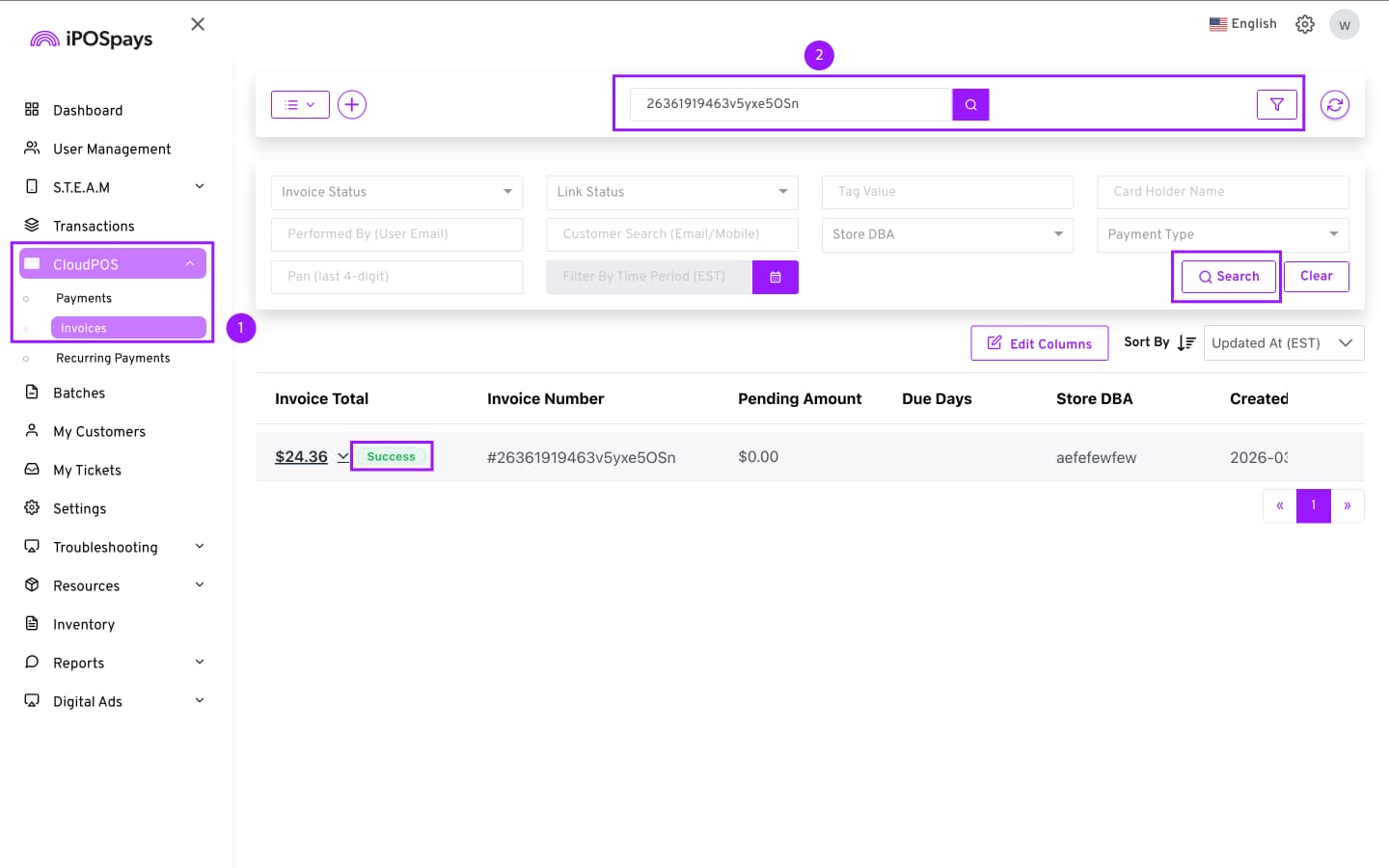Go to Payments under CloudPOS
1389x868 pixels.
click(84, 298)
